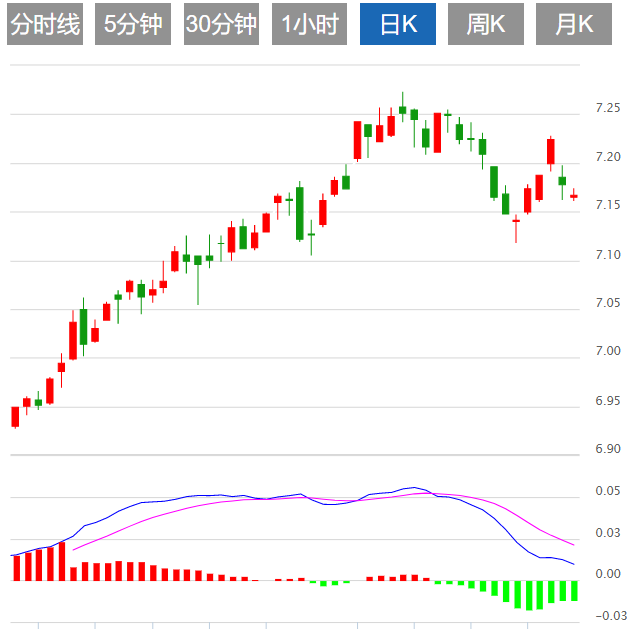Select the active 日K tab

[x=398, y=24]
